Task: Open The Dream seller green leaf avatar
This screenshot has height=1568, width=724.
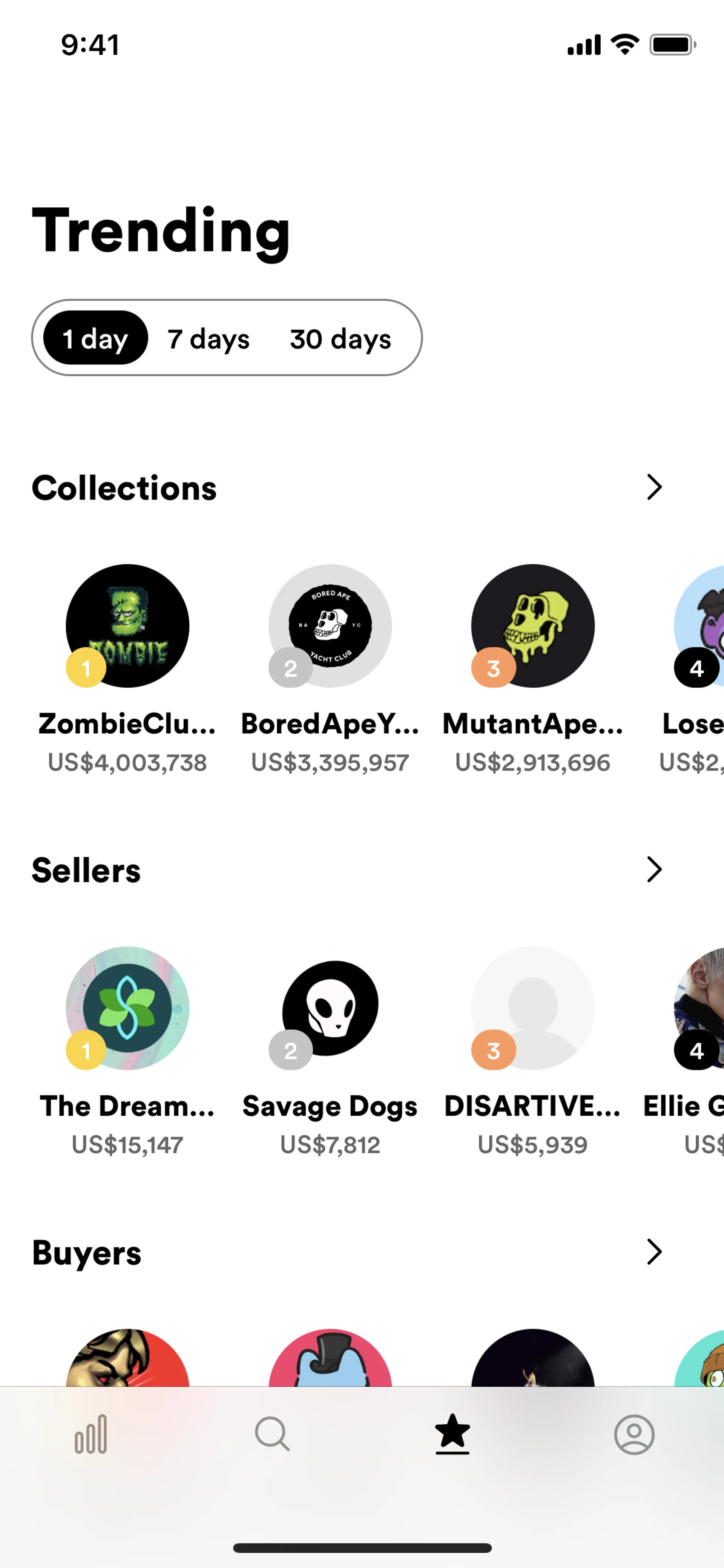Action: coord(128,1007)
